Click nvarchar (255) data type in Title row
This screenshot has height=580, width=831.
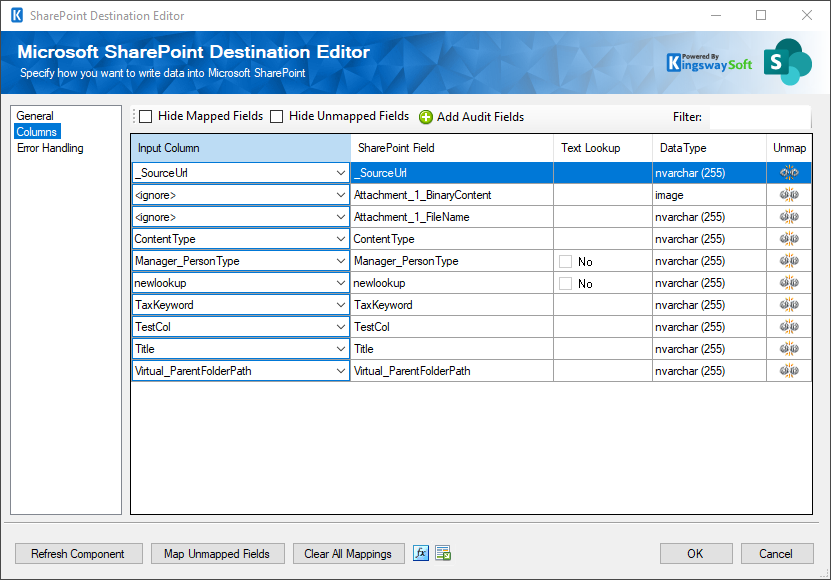pos(709,349)
